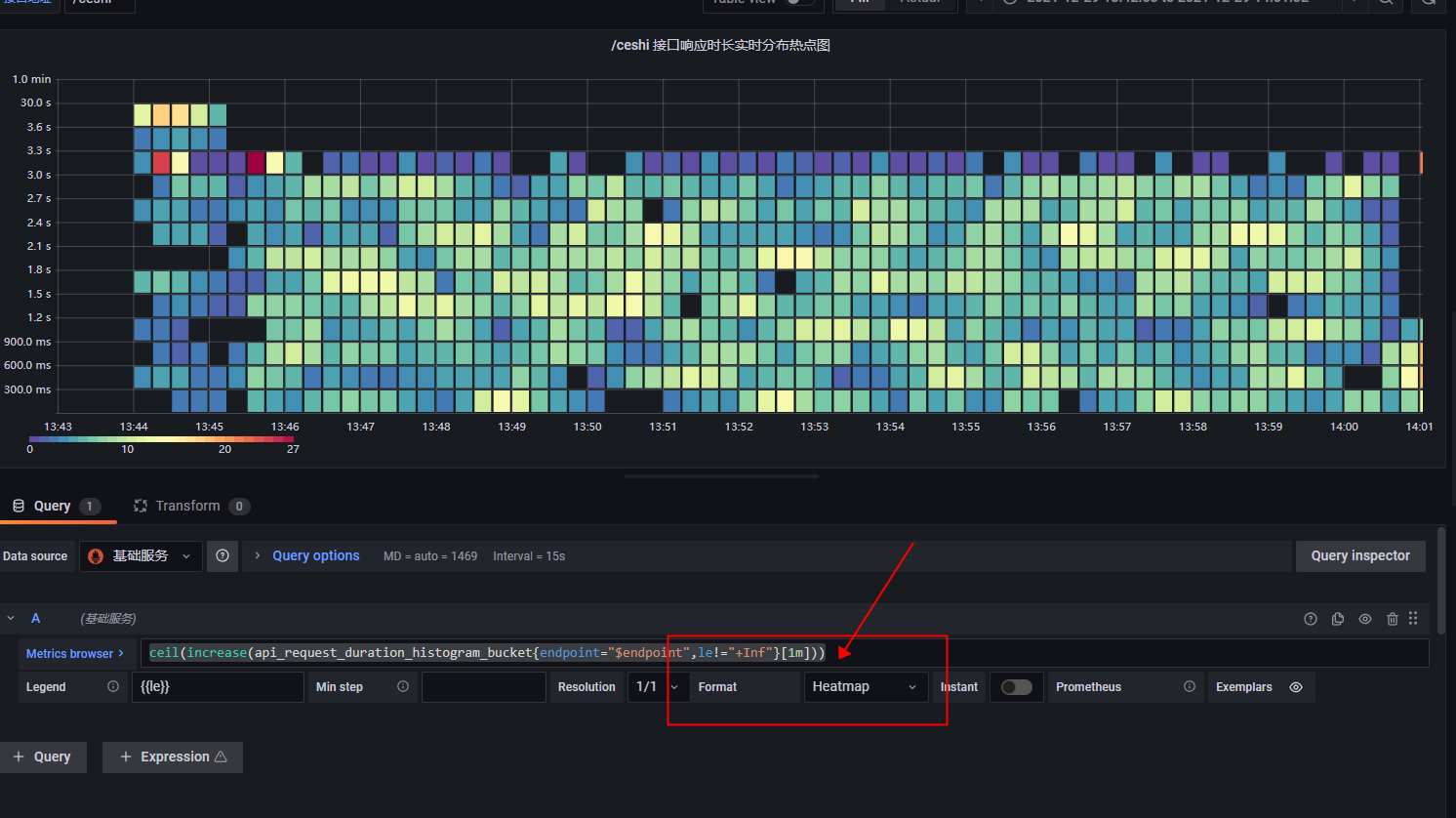Duplicate query A using copy icon
Image resolution: width=1456 pixels, height=818 pixels.
pos(1337,618)
